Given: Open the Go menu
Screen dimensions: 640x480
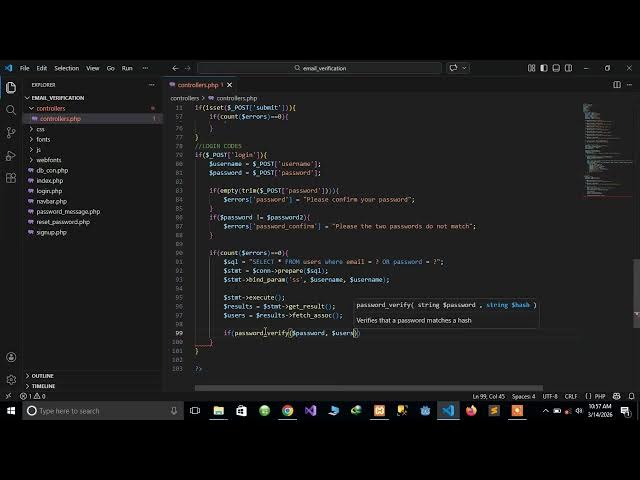Looking at the screenshot, I should (x=111, y=68).
